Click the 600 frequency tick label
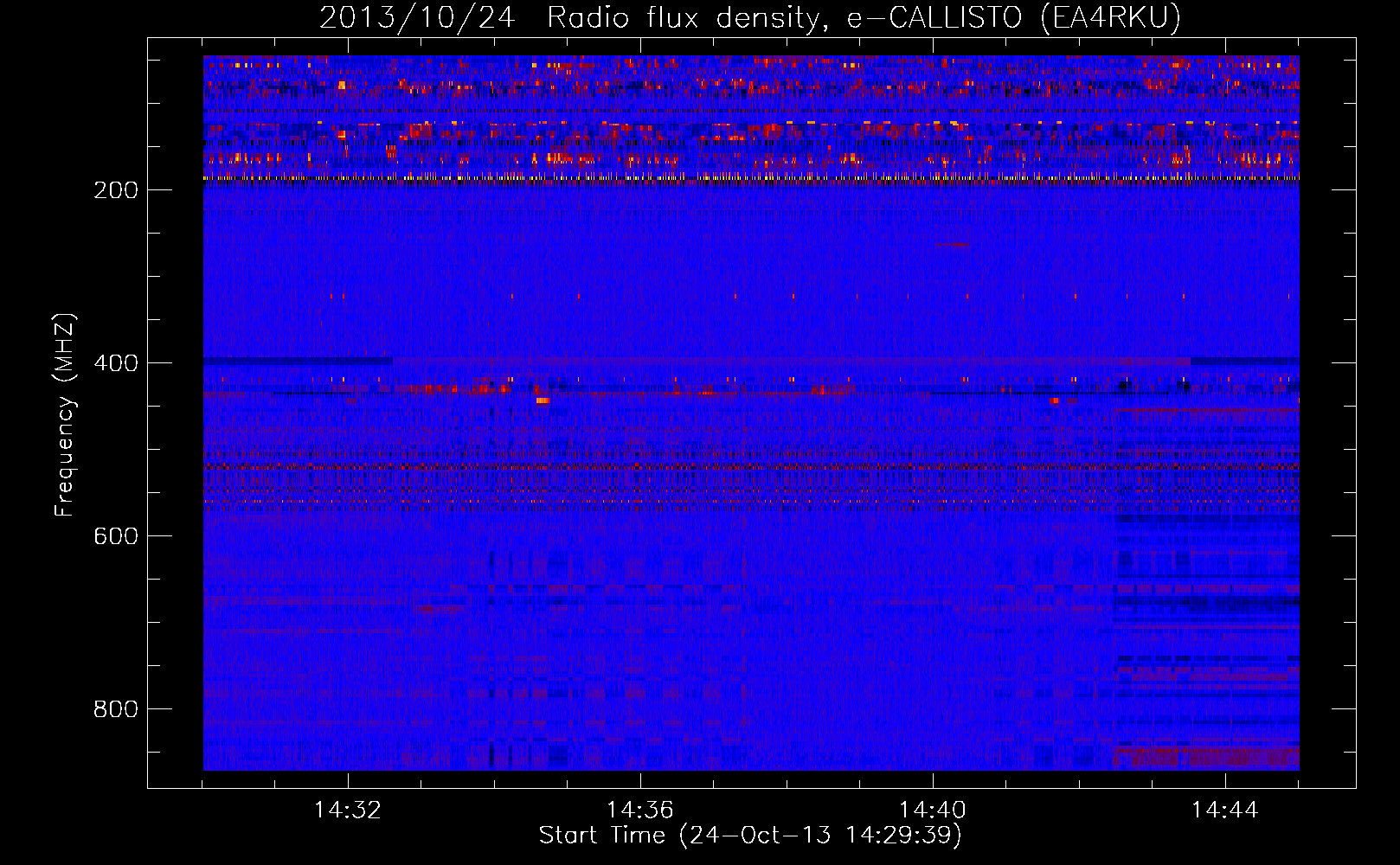 coord(116,536)
